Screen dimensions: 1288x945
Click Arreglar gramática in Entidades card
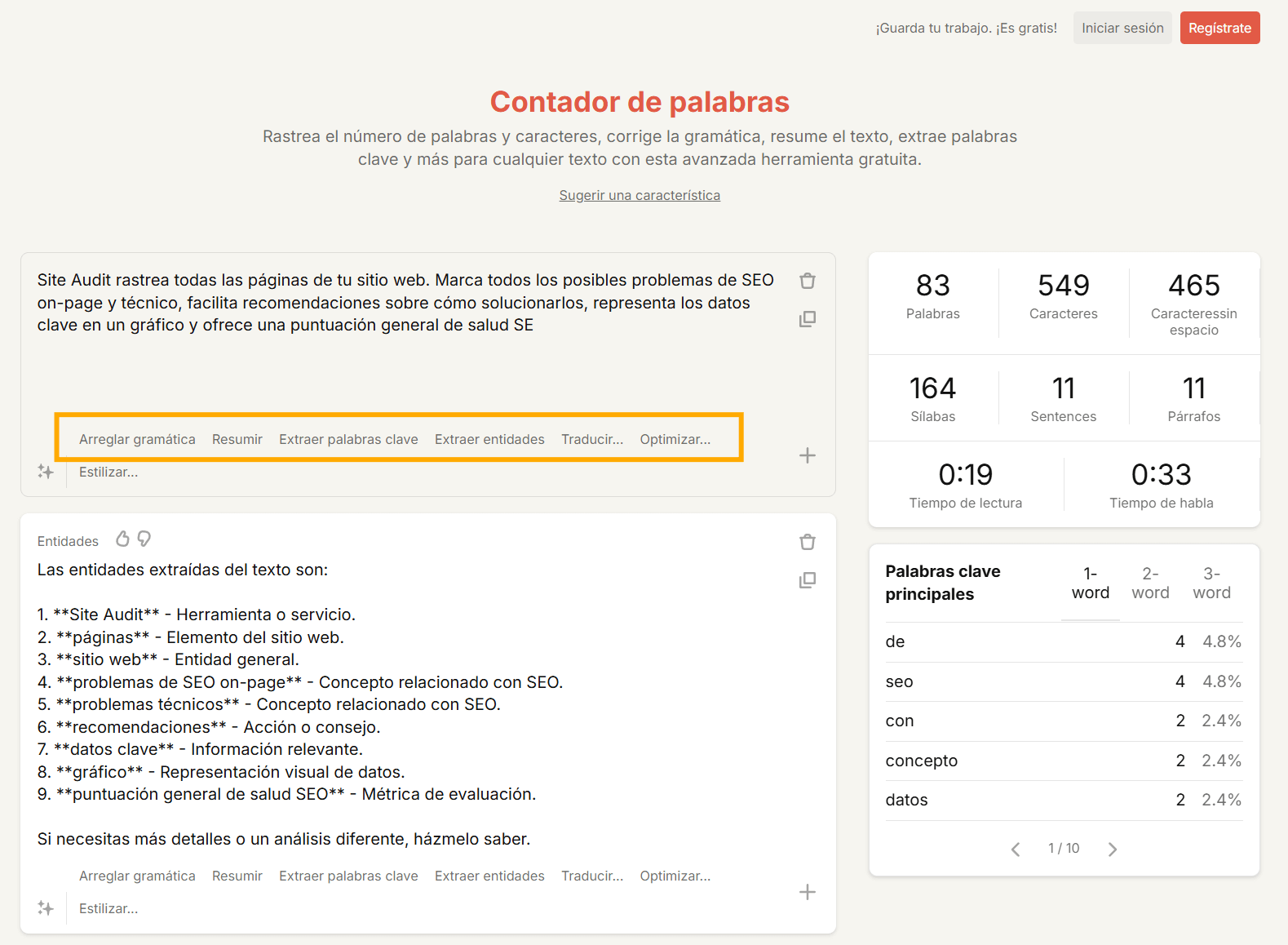pyautogui.click(x=137, y=876)
